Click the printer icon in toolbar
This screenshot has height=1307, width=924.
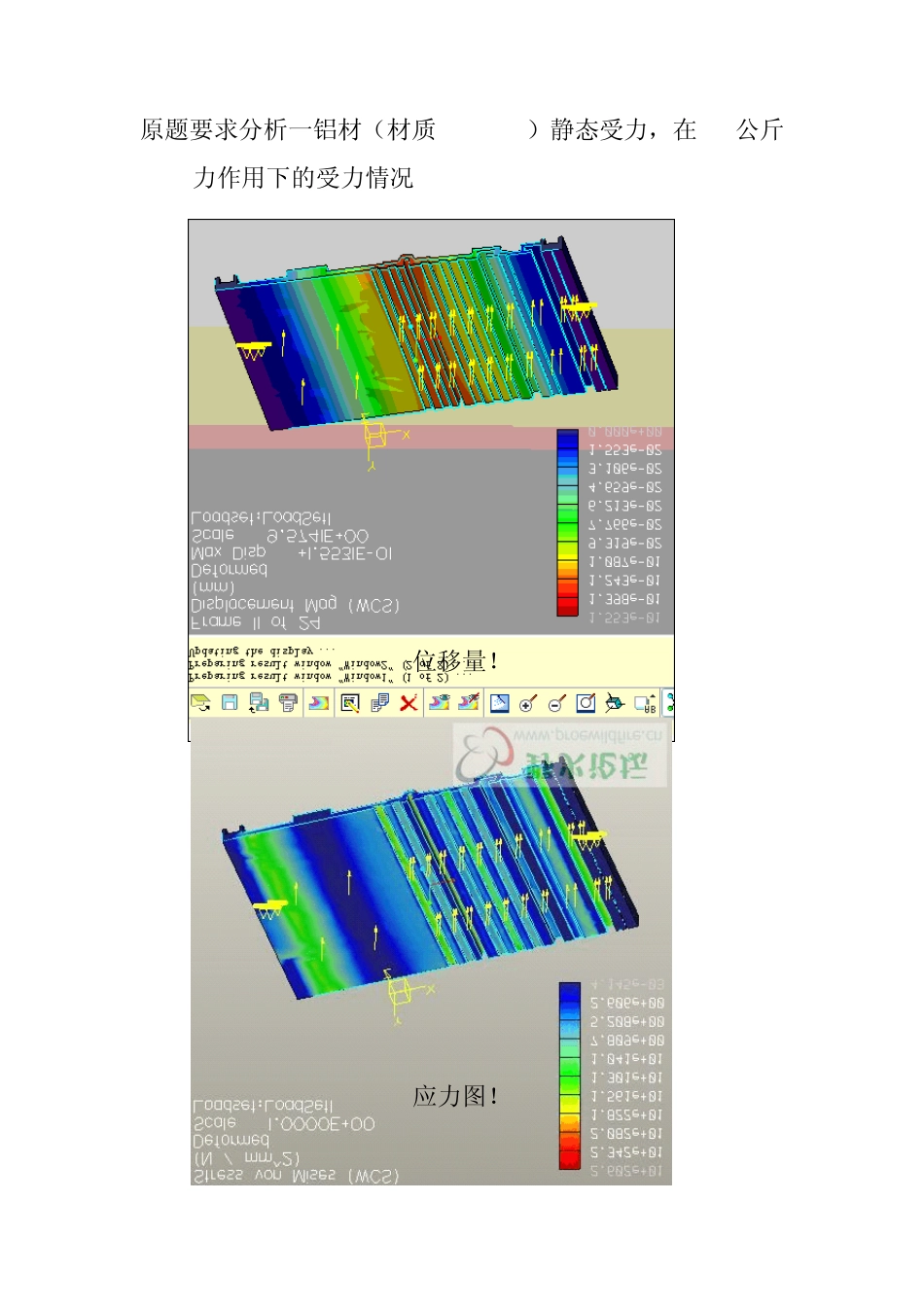tap(288, 702)
